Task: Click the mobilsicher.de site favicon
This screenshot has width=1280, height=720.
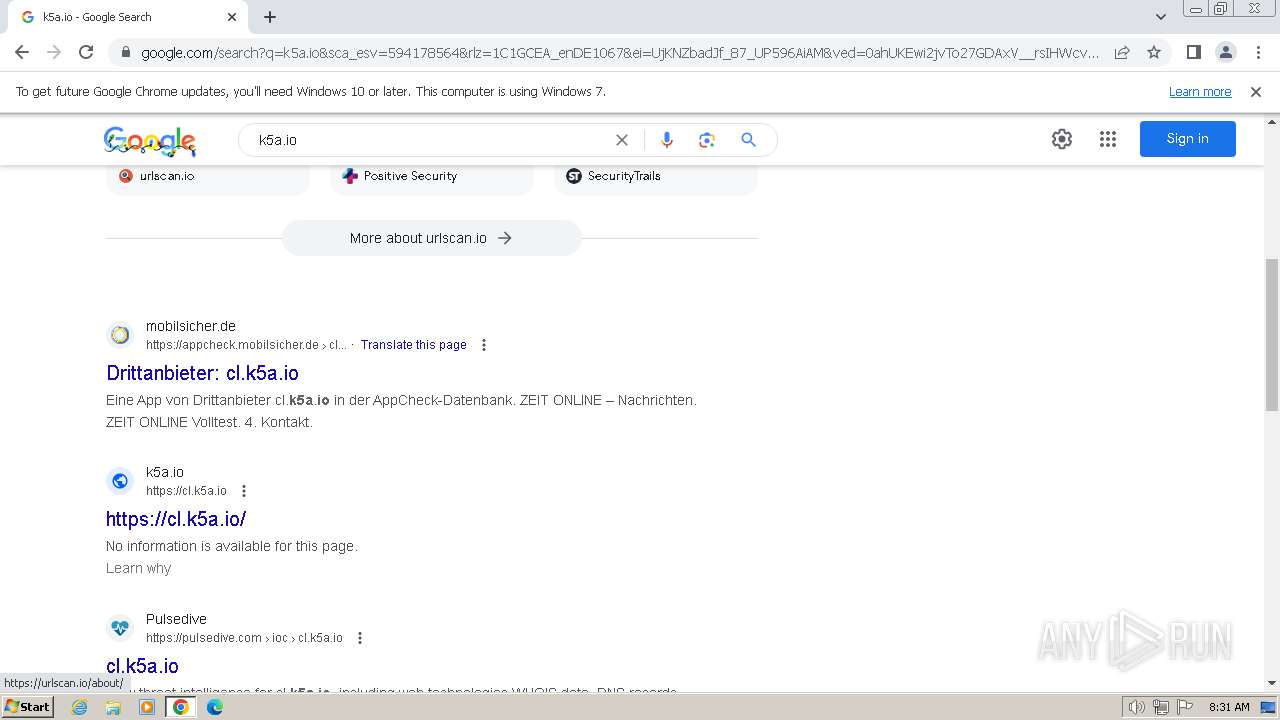Action: pos(120,335)
